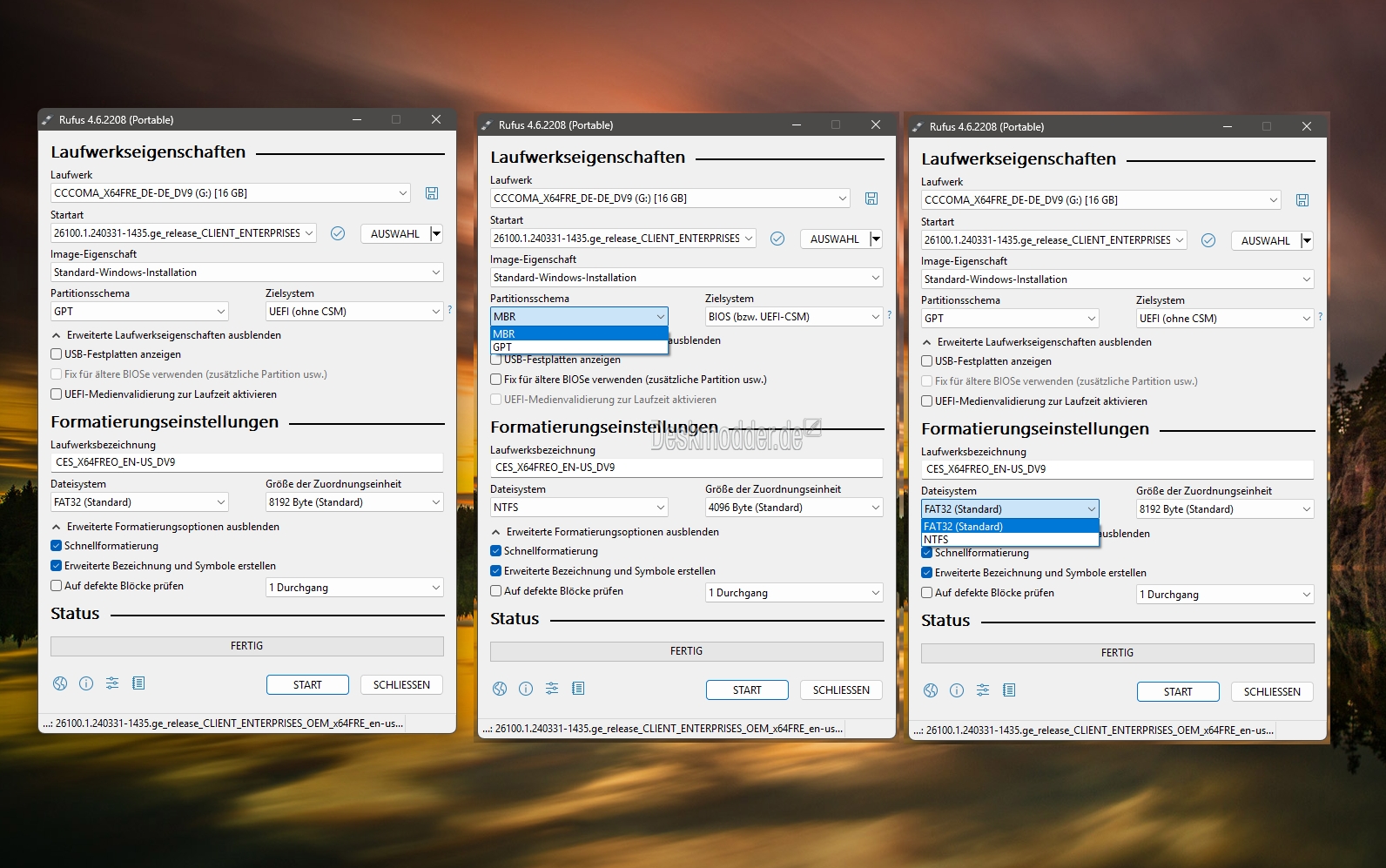Click the globe language icon in left window
This screenshot has width=1386, height=868.
click(x=60, y=683)
